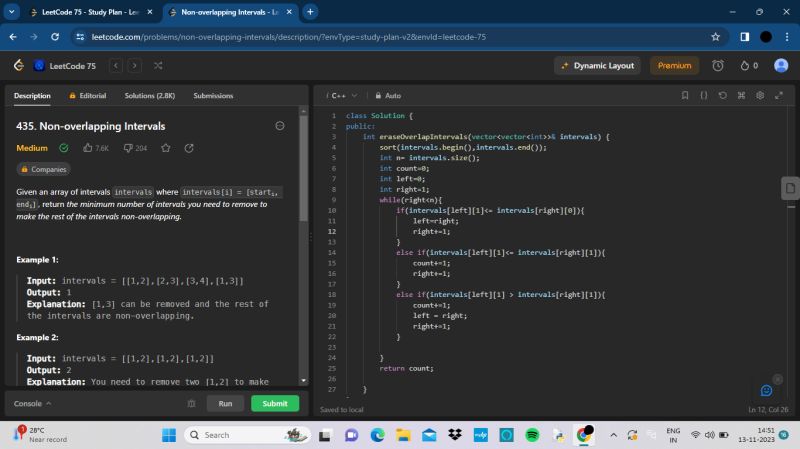Click the Run button

pyautogui.click(x=225, y=404)
